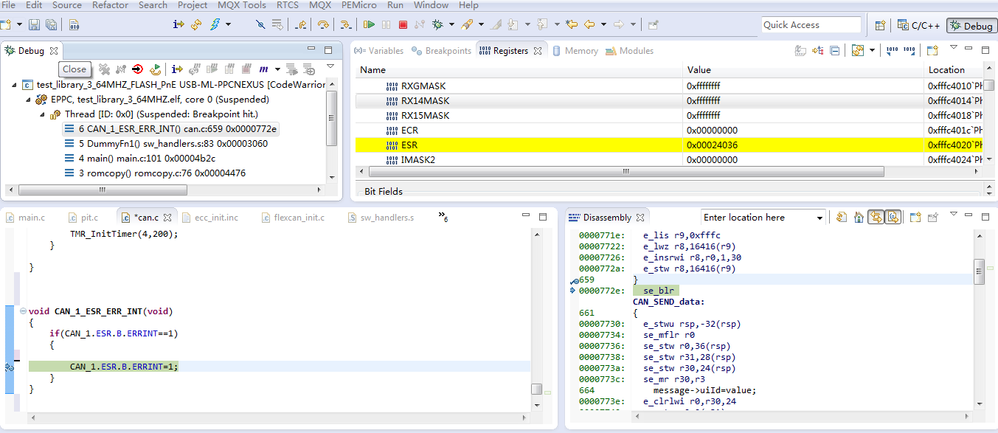Click the Disassembly vertical scrollbar thumb
The width and height of the screenshot is (998, 433).
pyautogui.click(x=979, y=271)
